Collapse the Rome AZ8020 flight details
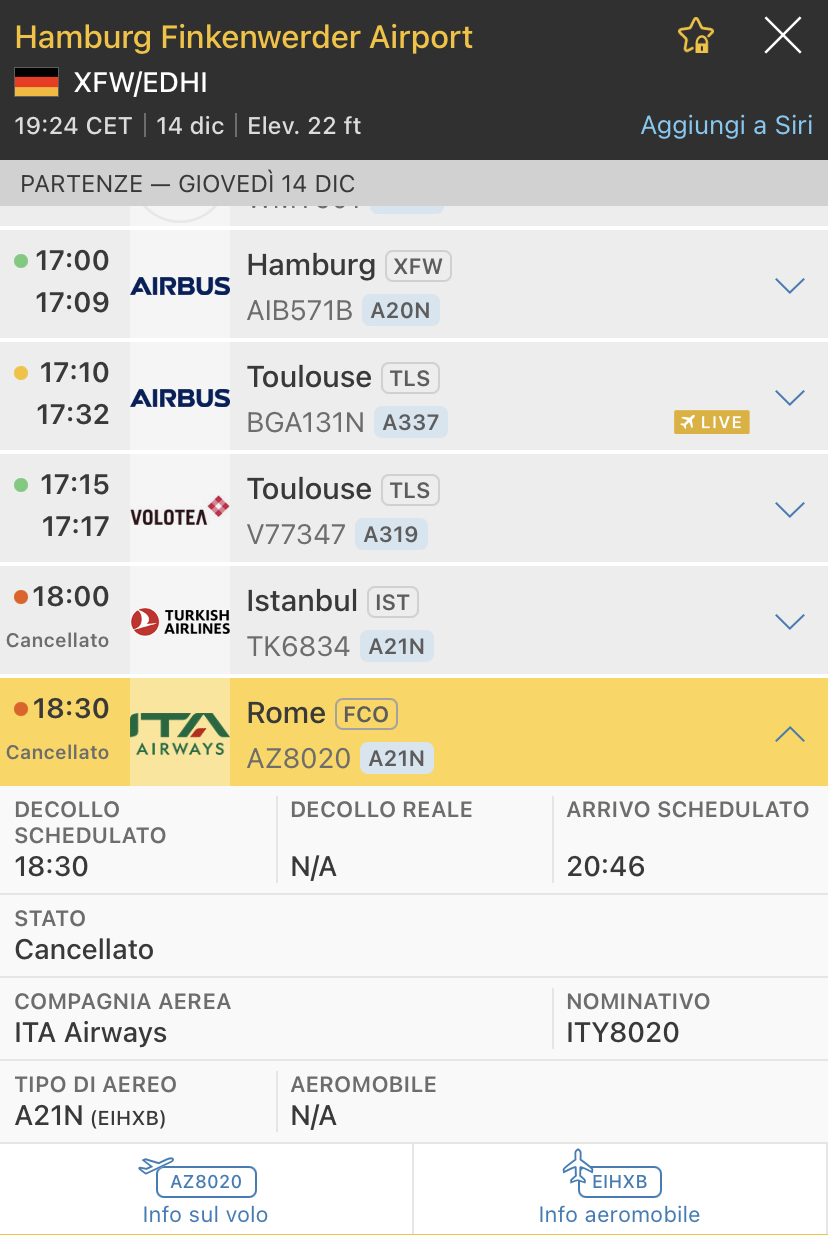The image size is (828, 1235). (790, 734)
